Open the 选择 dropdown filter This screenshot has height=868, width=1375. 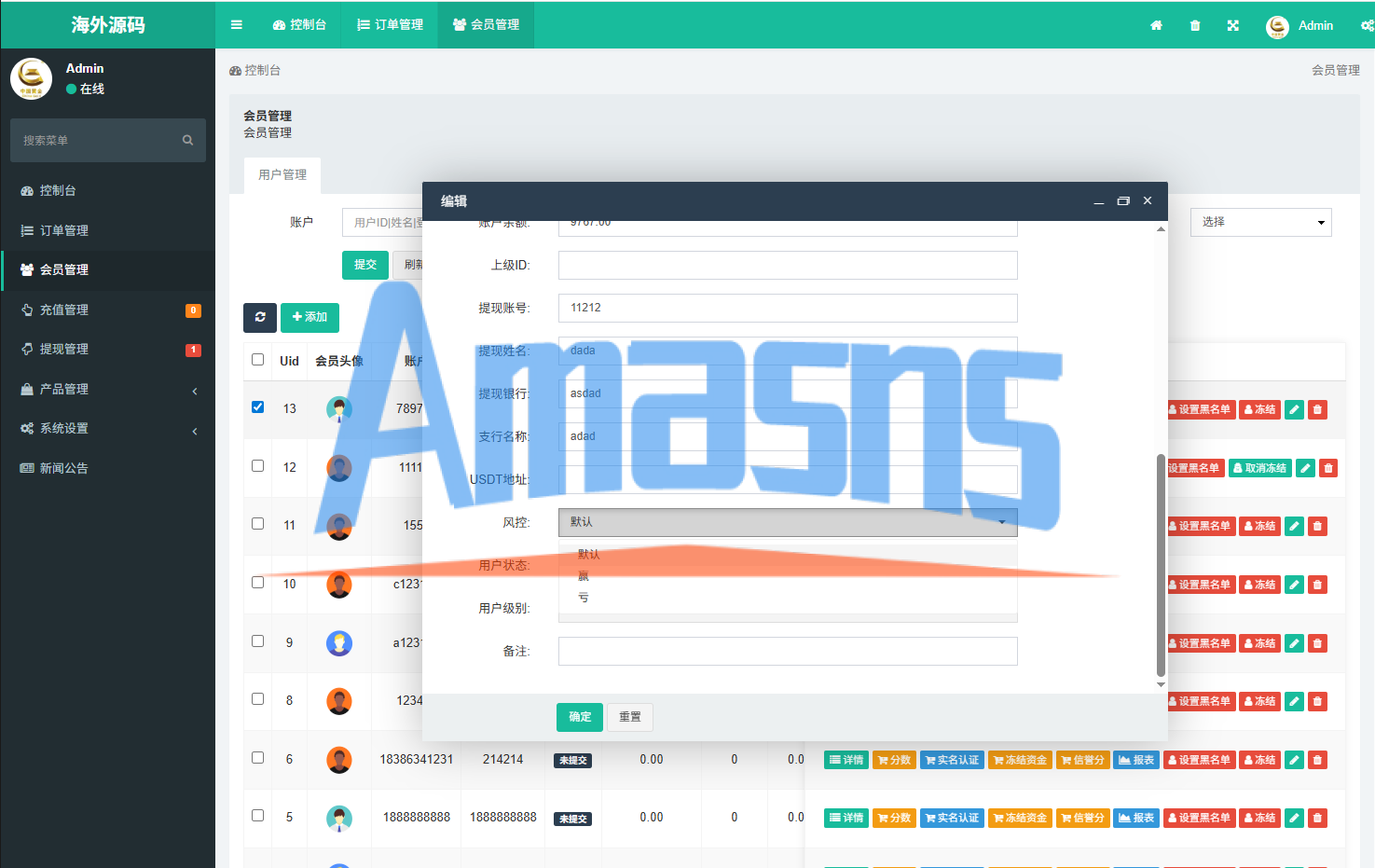click(x=1260, y=222)
